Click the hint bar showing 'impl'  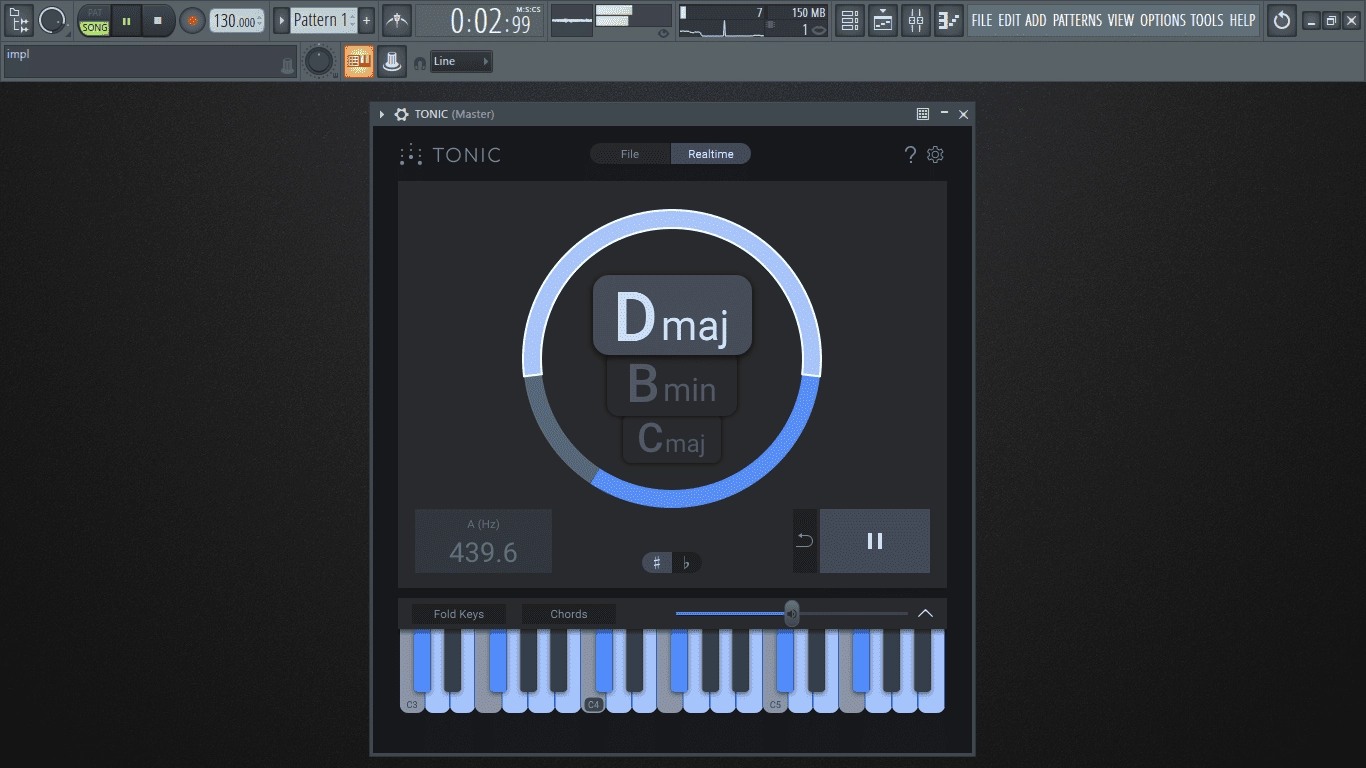click(x=149, y=62)
